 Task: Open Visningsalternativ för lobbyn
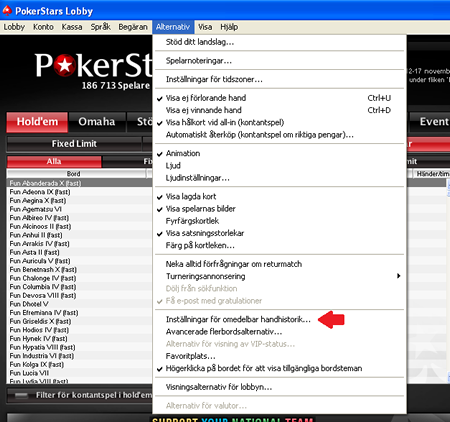(279, 387)
